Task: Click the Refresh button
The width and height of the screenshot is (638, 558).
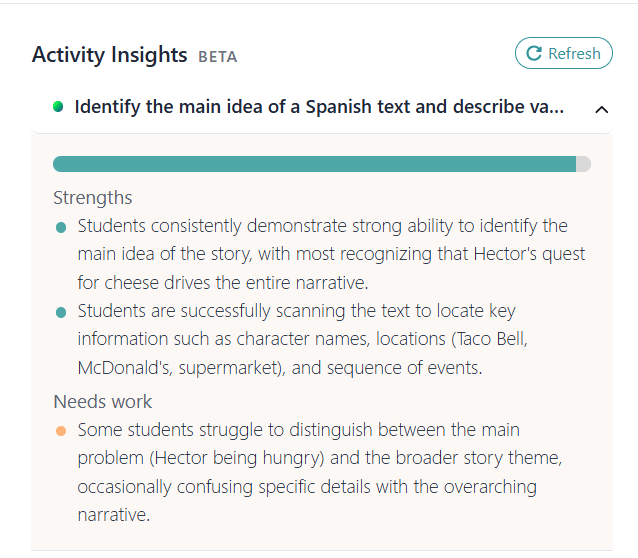Action: [563, 54]
